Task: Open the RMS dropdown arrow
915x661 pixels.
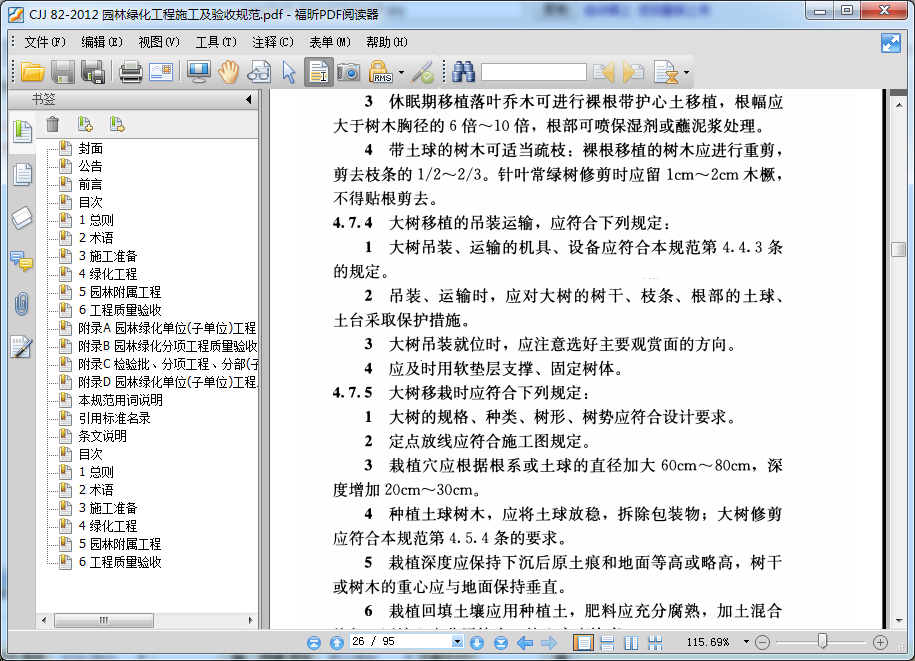Action: pyautogui.click(x=401, y=73)
